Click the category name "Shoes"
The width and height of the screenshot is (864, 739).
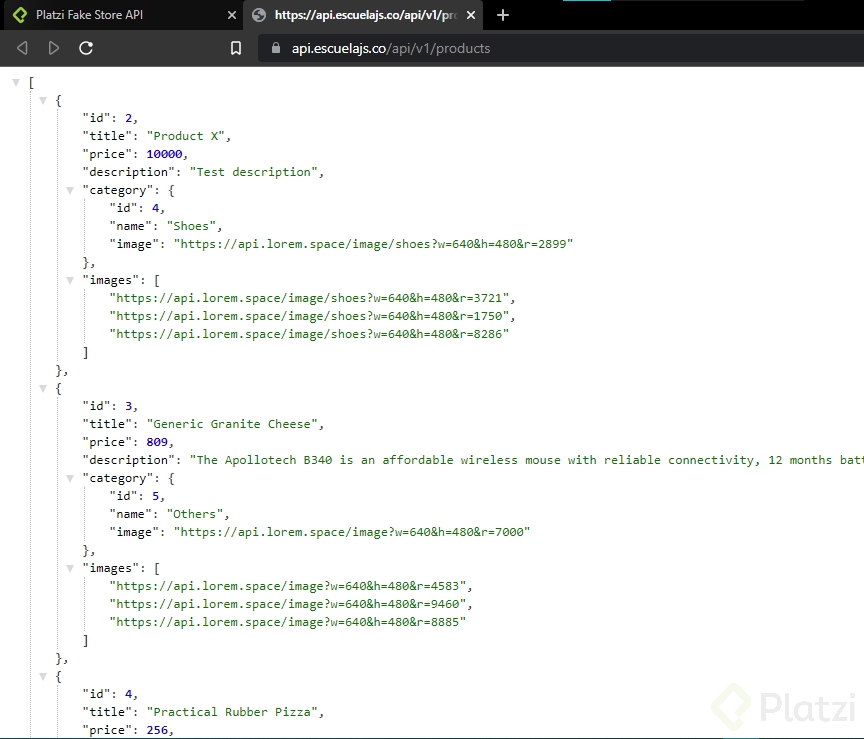click(x=191, y=226)
